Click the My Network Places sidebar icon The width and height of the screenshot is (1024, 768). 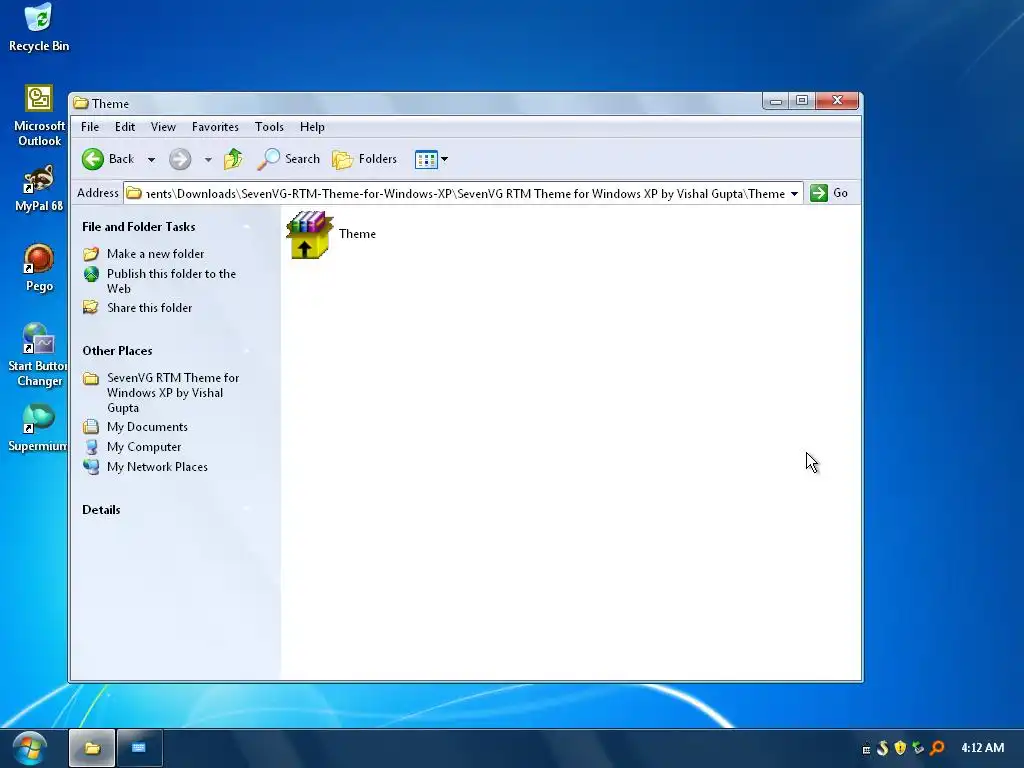[x=91, y=466]
